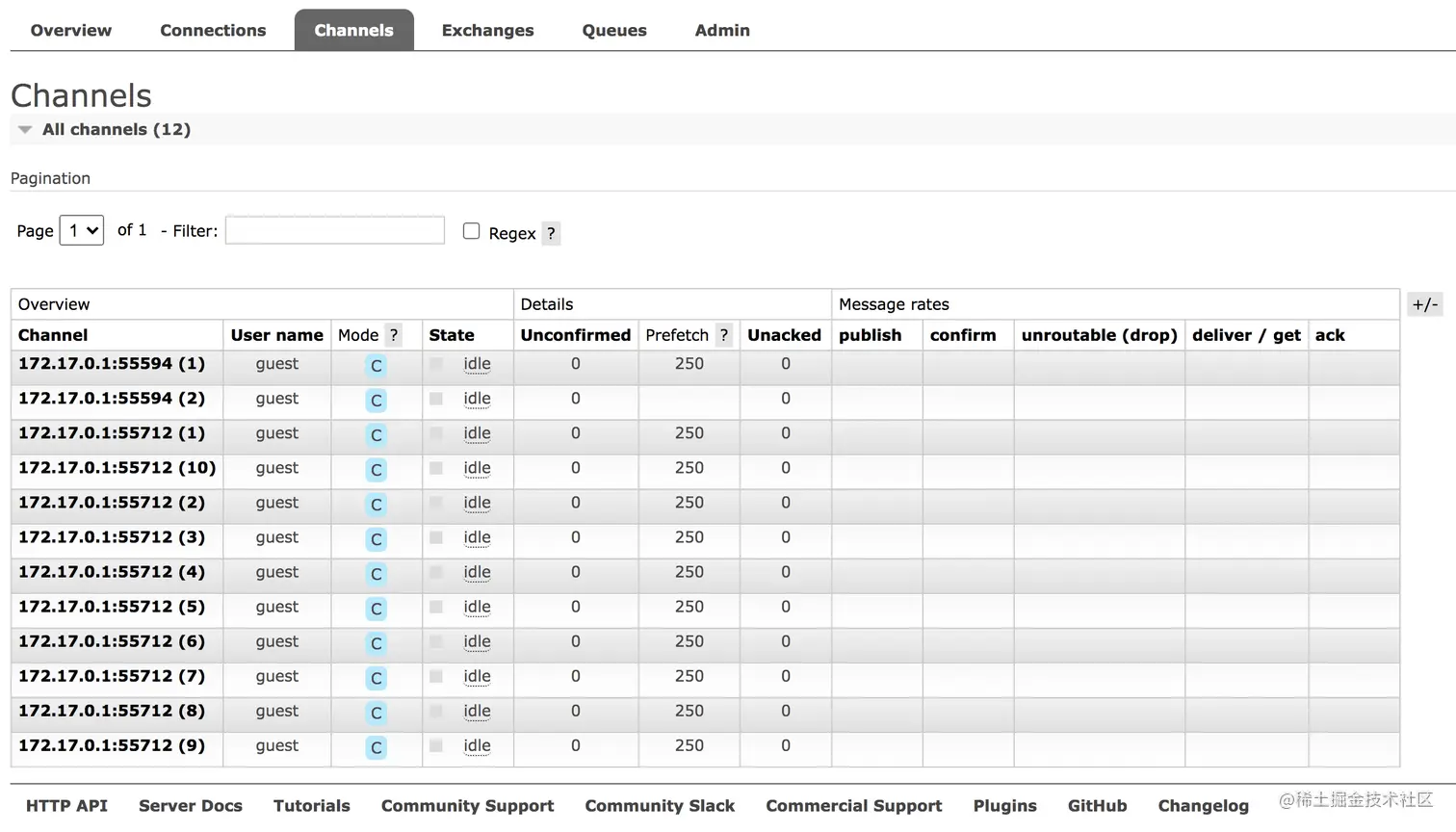Image resolution: width=1456 pixels, height=832 pixels.
Task: Click C mode badge for 55594 (1)
Action: click(377, 366)
